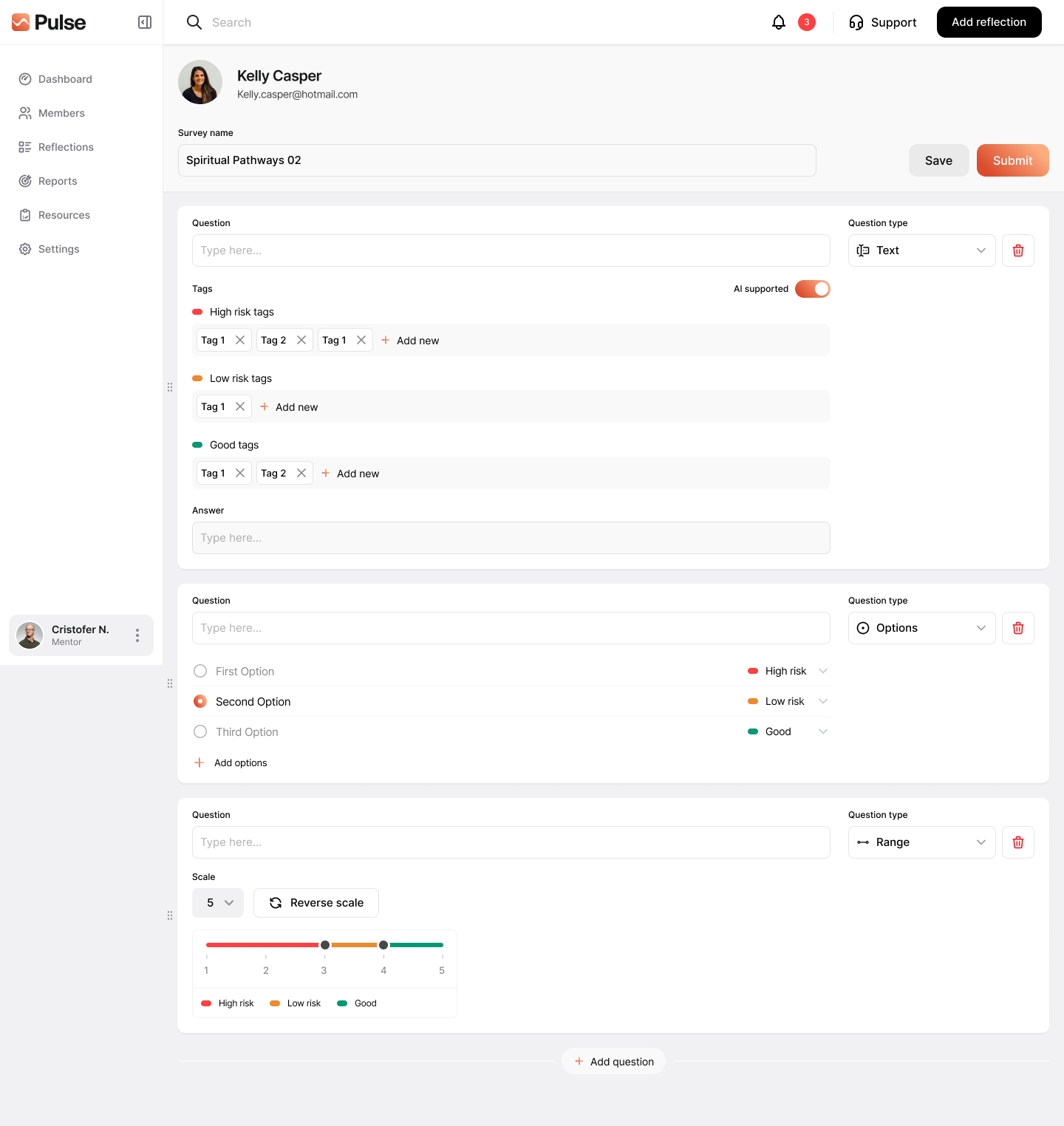Click the Reverse scale icon button

276,902
